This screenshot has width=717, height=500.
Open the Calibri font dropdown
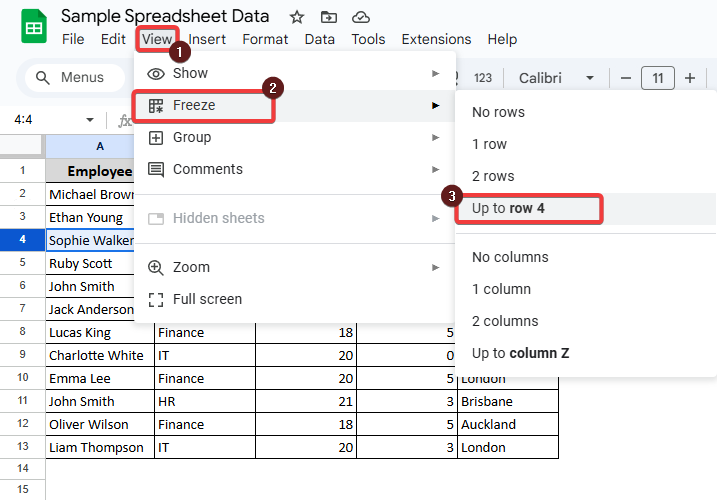point(556,78)
